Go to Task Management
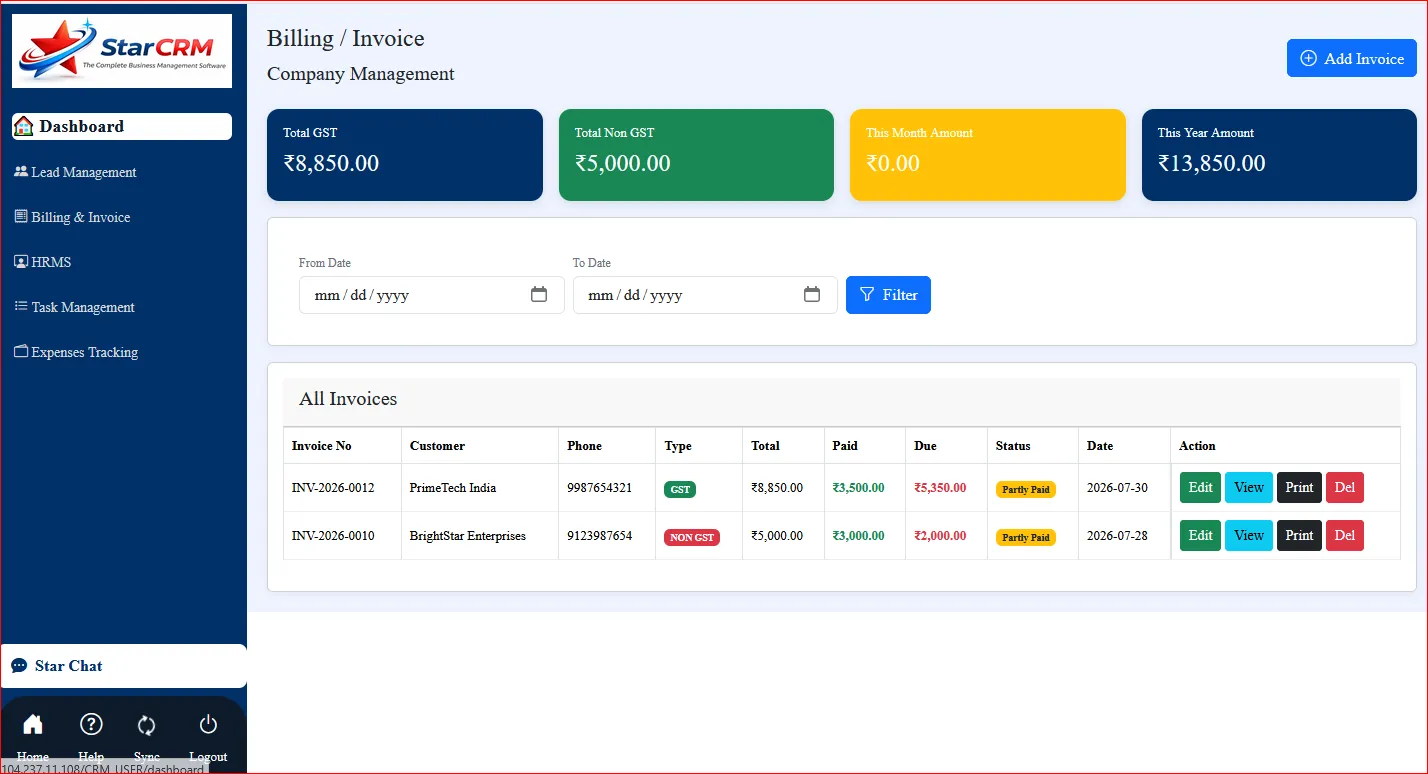The image size is (1428, 774). click(75, 307)
